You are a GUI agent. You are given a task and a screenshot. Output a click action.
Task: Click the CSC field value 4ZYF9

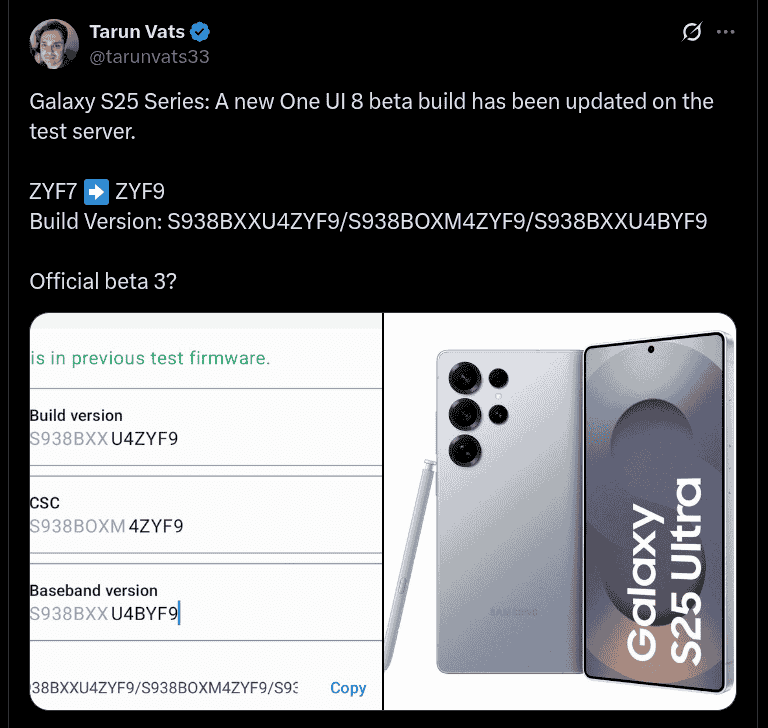click(x=156, y=526)
